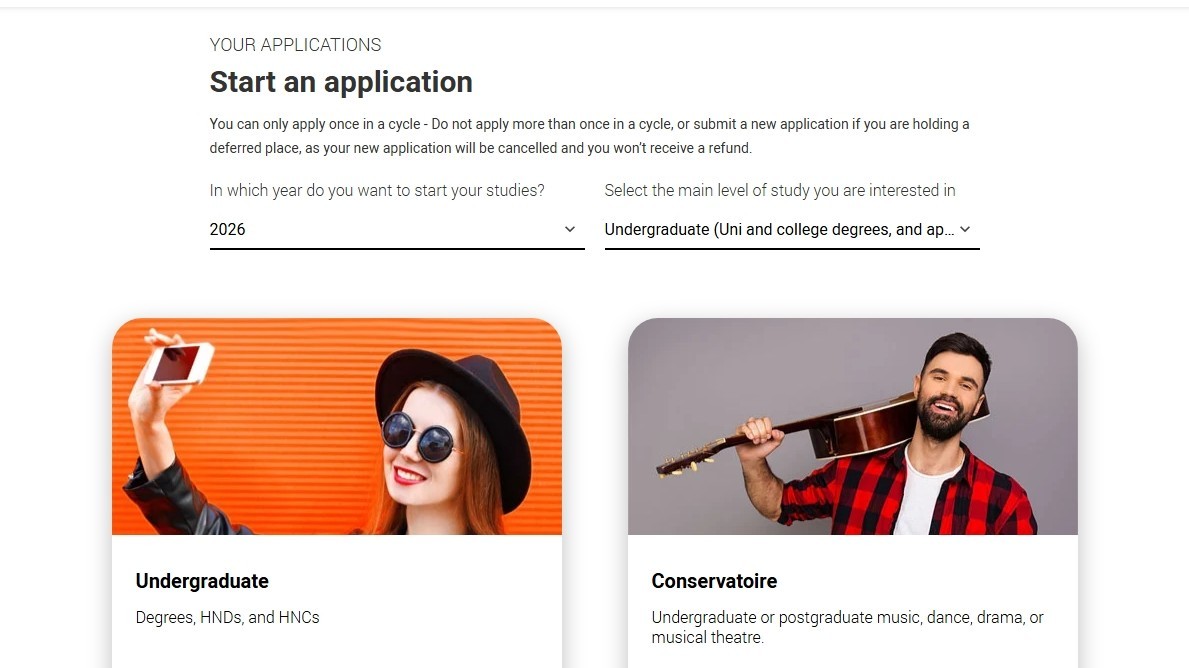The width and height of the screenshot is (1189, 668).
Task: Click the smartphone in the selfie image
Action: tap(179, 363)
